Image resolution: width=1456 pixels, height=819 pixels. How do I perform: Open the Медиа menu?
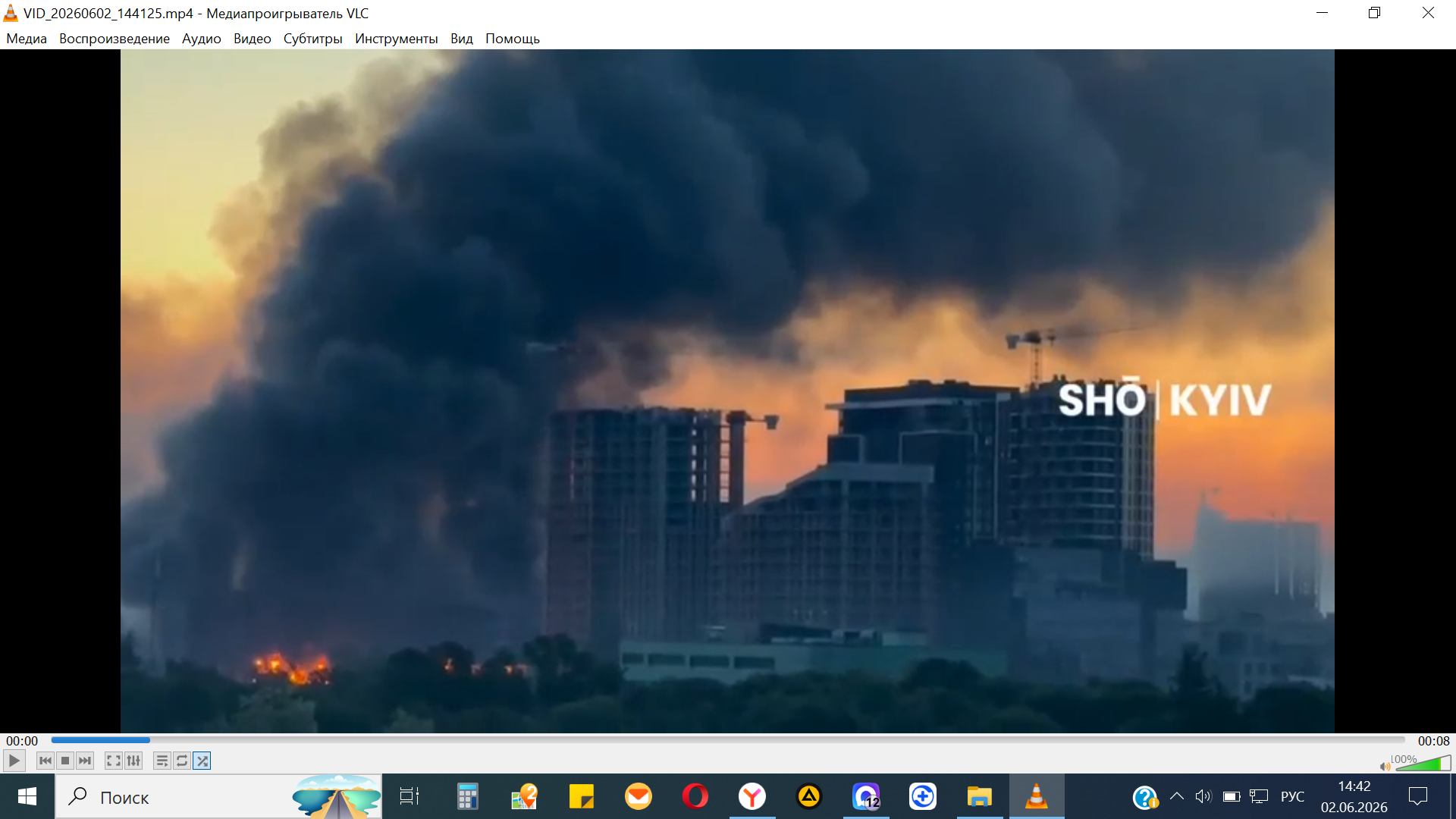pyautogui.click(x=27, y=39)
